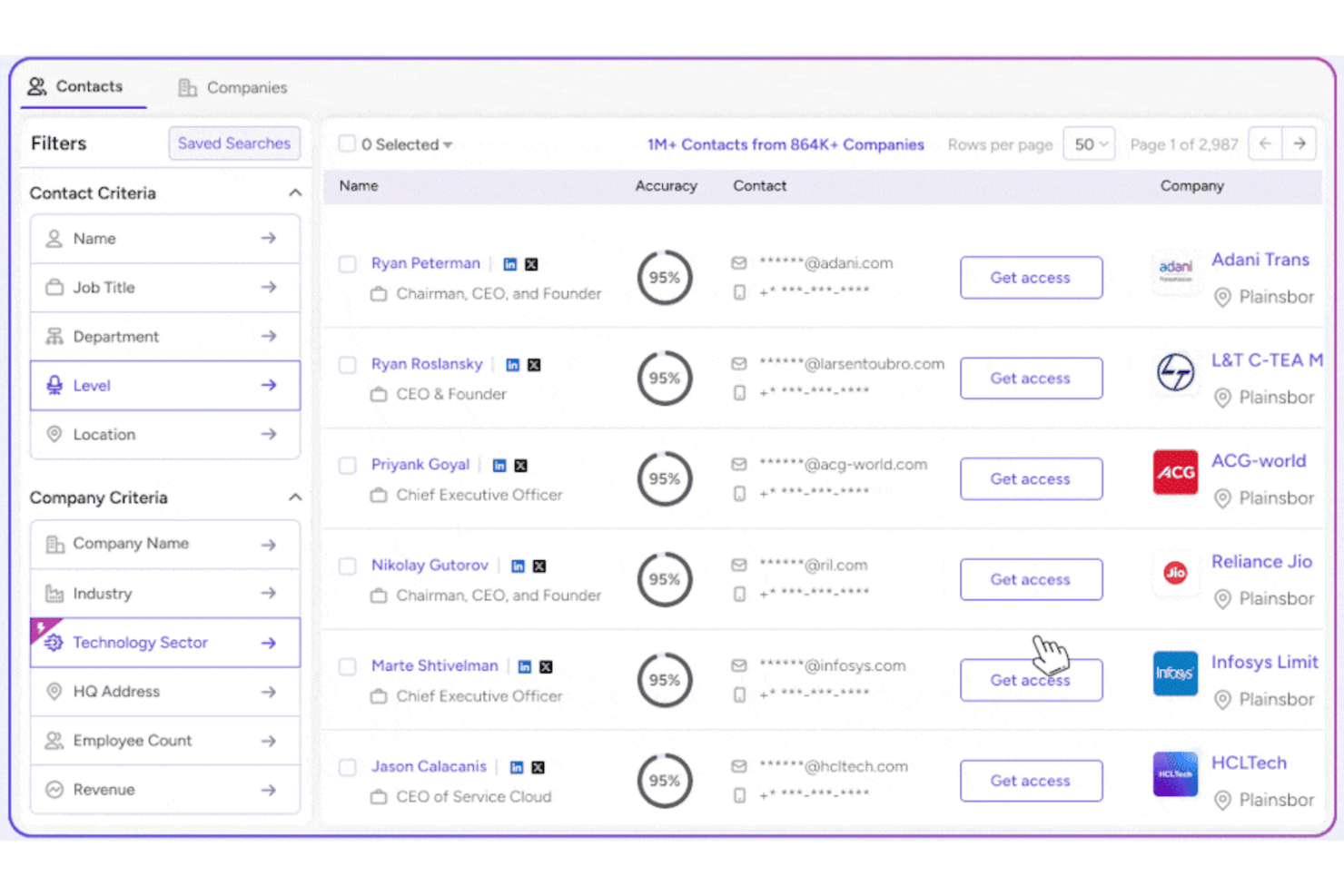Click Ryan Peterman's 95% accuracy ring
This screenshot has height=896, width=1344.
[x=665, y=278]
